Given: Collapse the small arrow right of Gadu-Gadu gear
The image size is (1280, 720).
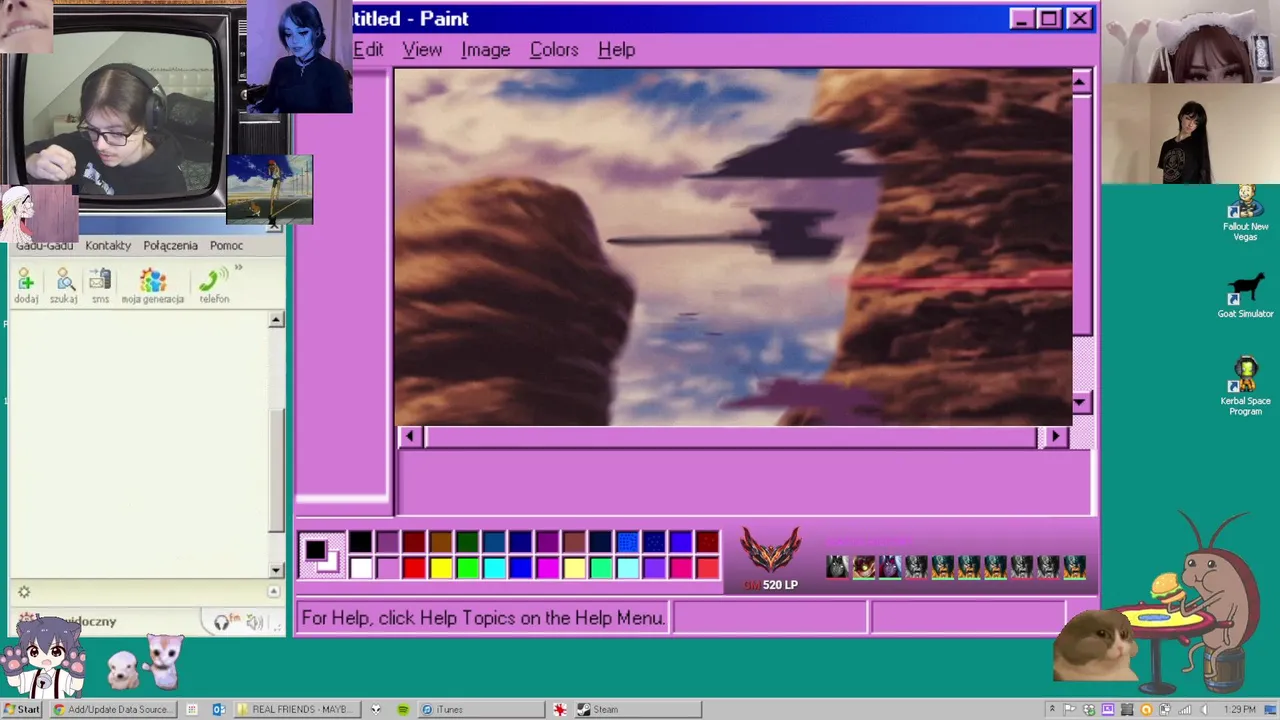Looking at the screenshot, I should (273, 591).
